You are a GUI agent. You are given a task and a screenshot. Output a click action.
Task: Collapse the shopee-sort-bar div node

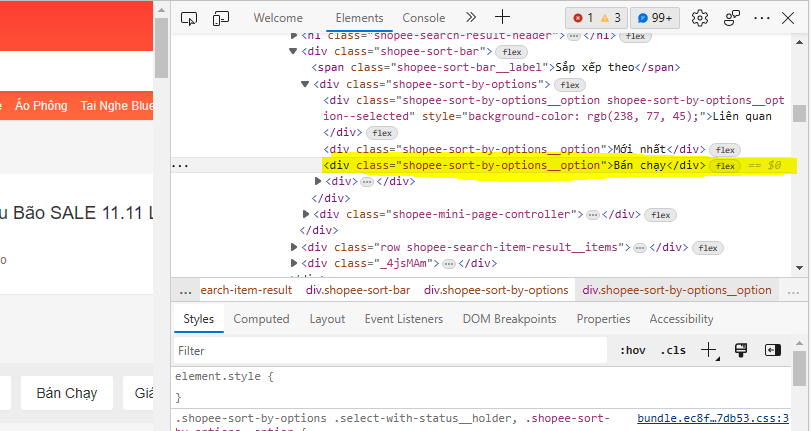click(293, 51)
